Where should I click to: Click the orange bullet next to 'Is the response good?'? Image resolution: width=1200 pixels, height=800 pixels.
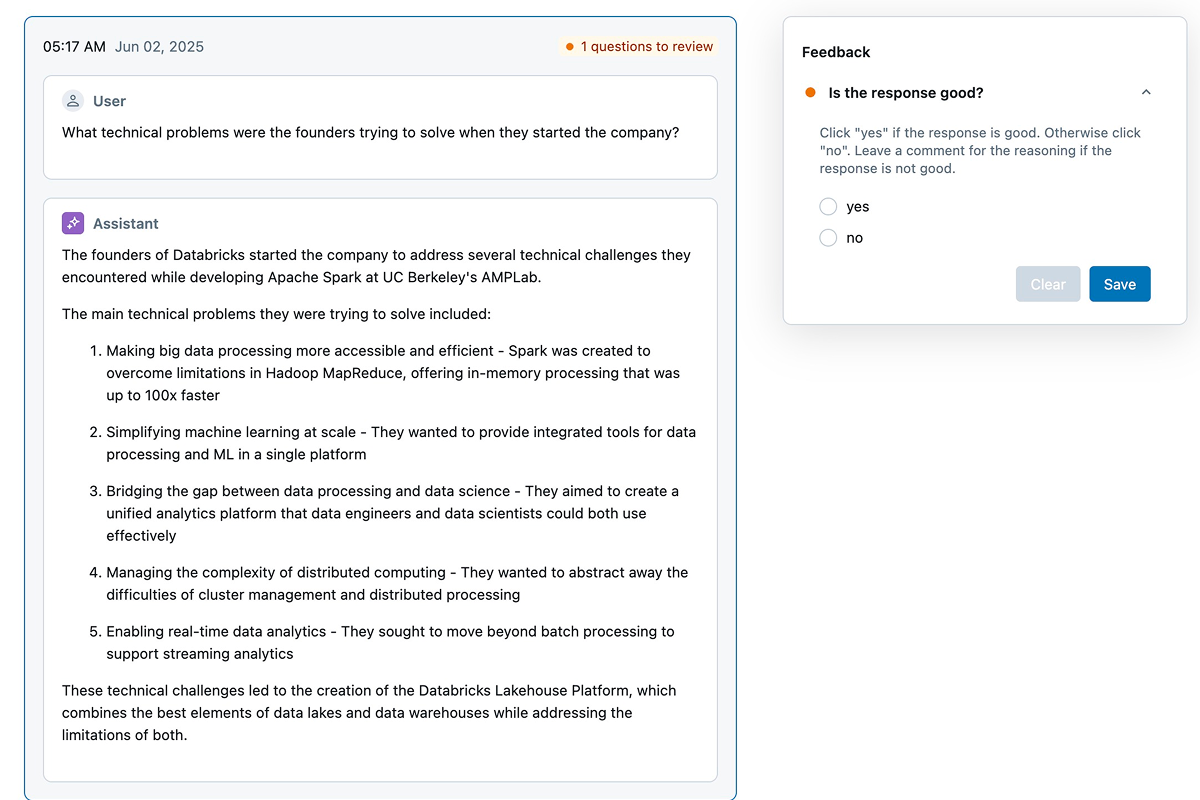(810, 92)
